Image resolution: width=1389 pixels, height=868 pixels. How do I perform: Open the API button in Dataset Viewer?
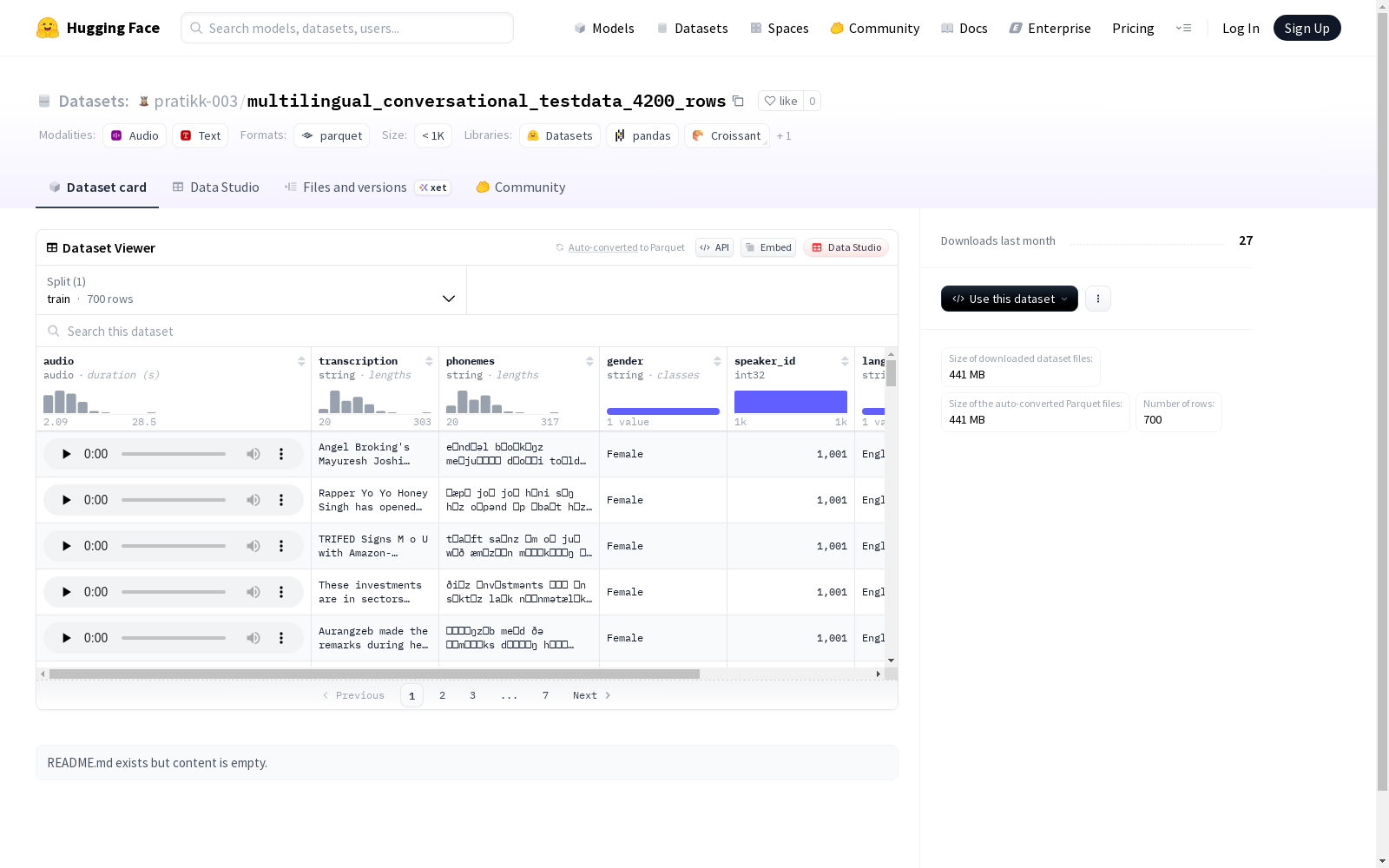point(714,247)
